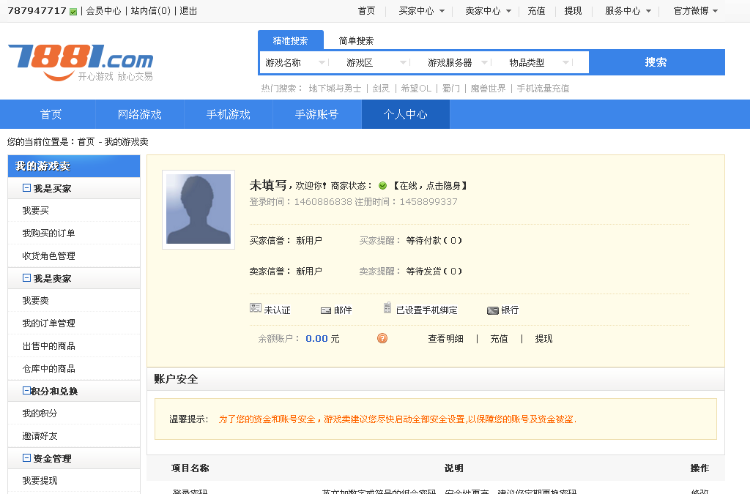Click the unverified ID card icon

(255, 309)
